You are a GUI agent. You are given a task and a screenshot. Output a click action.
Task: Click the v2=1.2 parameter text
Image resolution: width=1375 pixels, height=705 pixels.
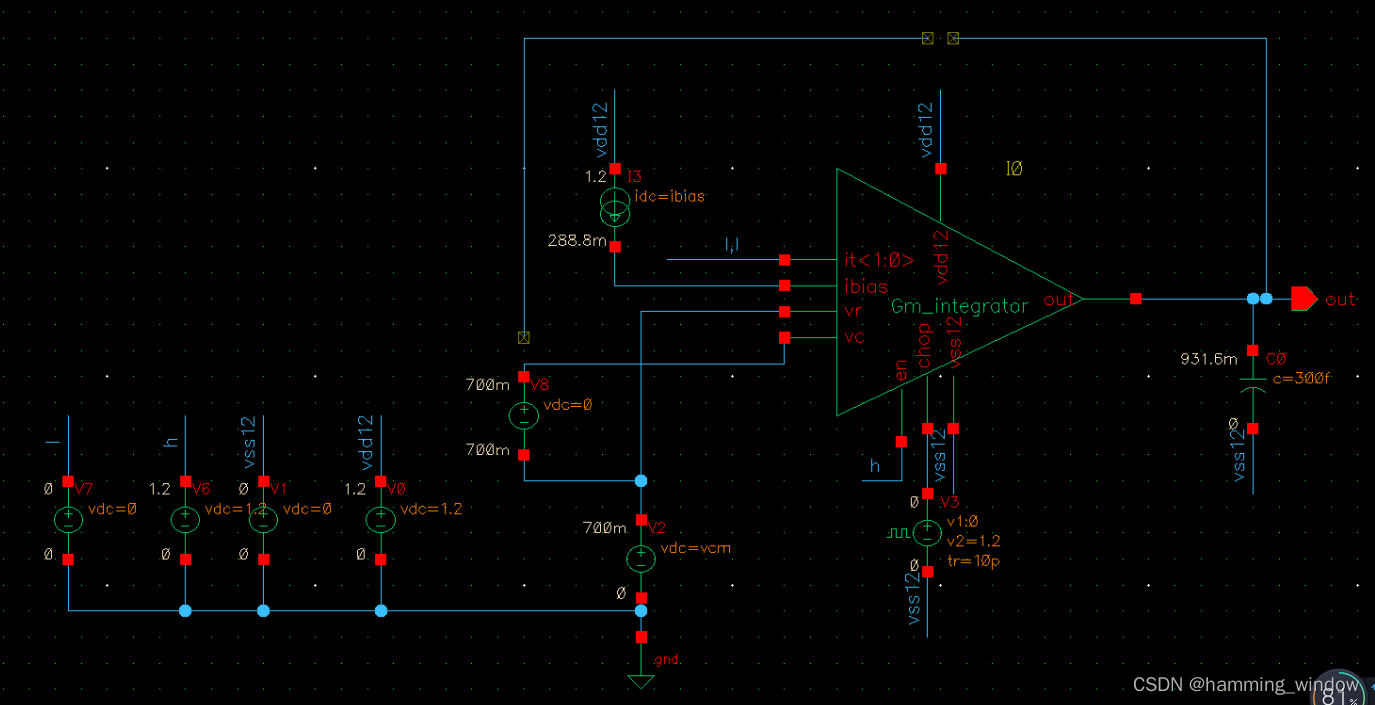973,541
